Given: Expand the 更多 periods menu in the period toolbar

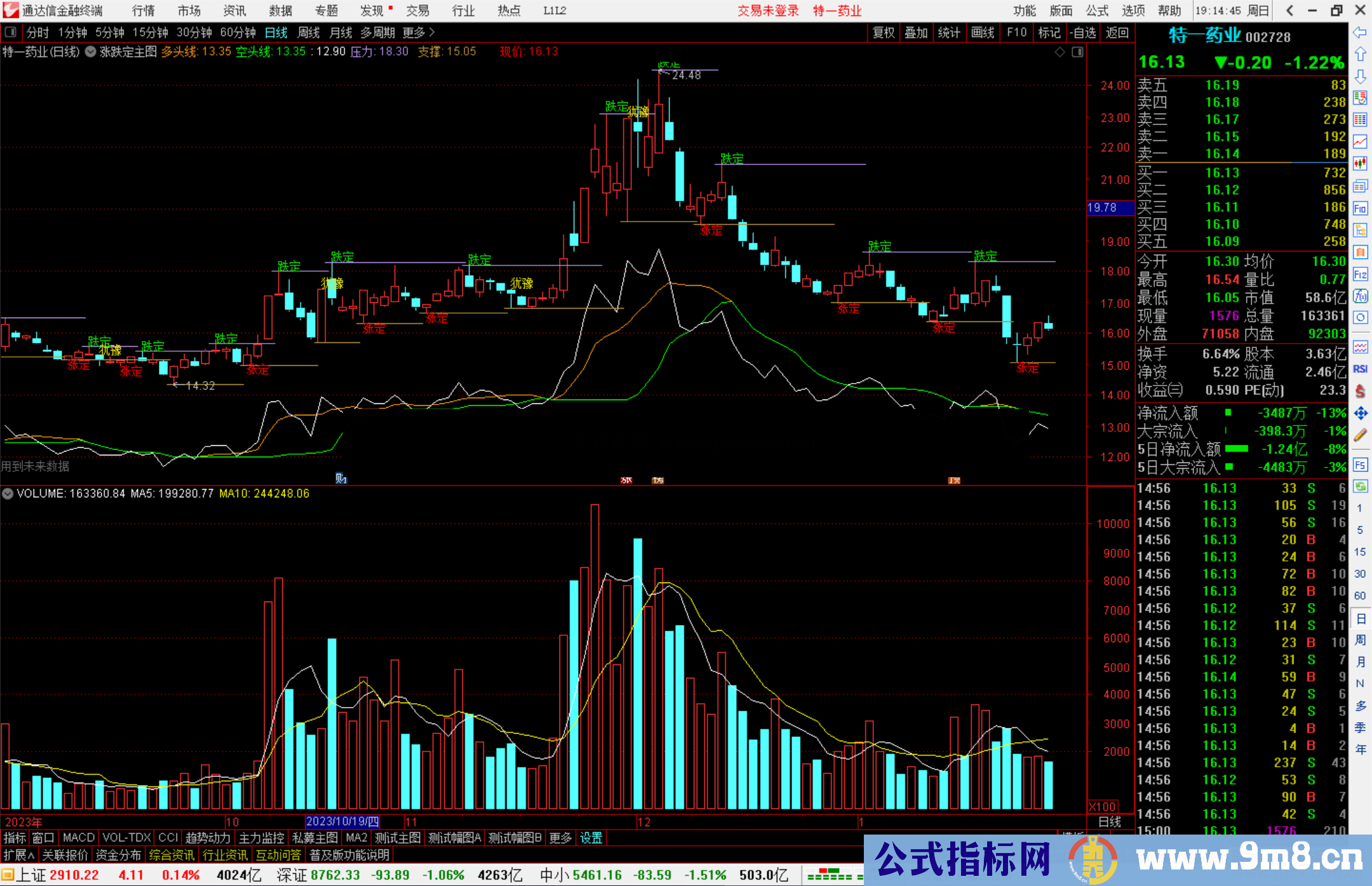Looking at the screenshot, I should point(419,32).
